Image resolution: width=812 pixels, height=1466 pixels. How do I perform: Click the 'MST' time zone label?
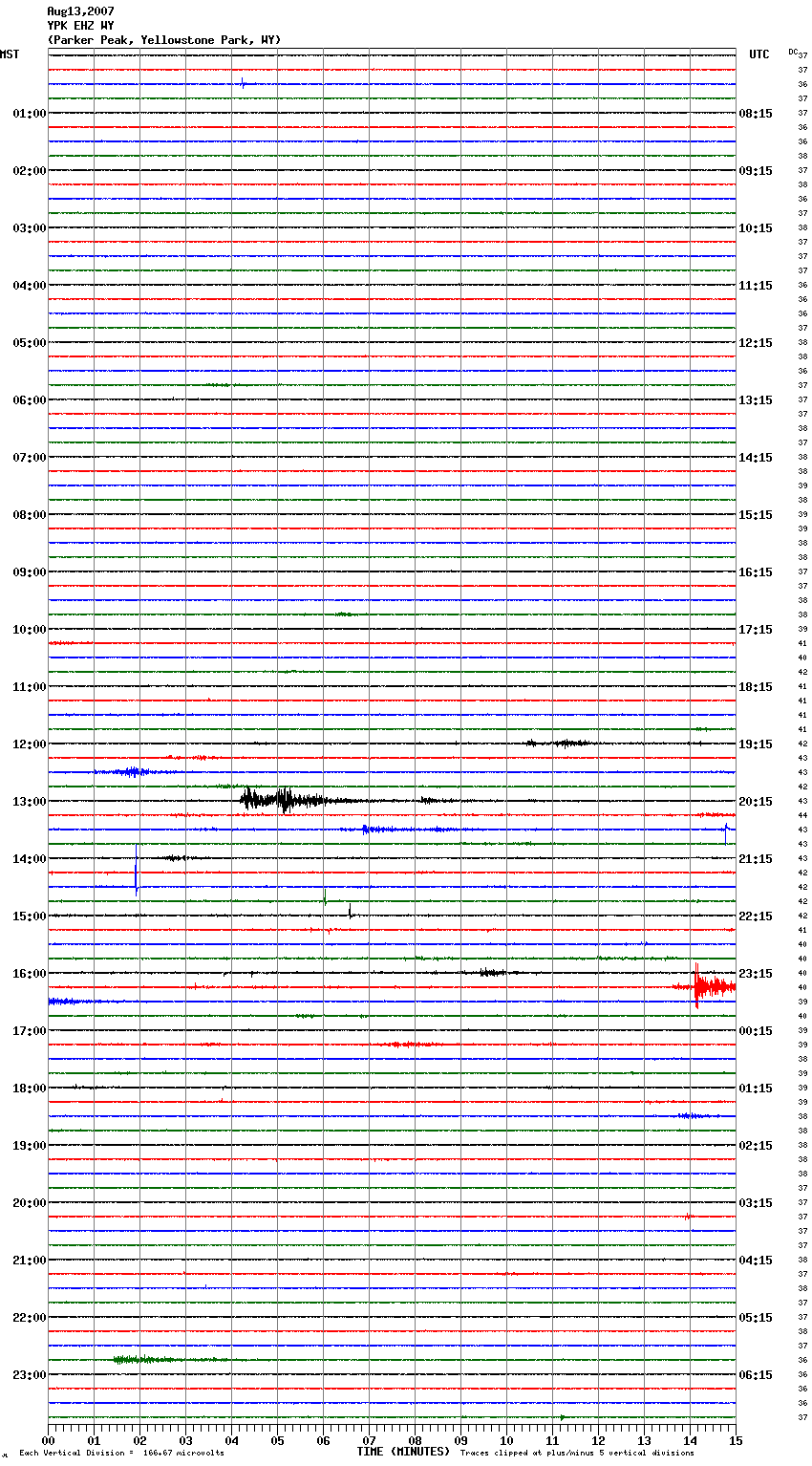coord(10,54)
